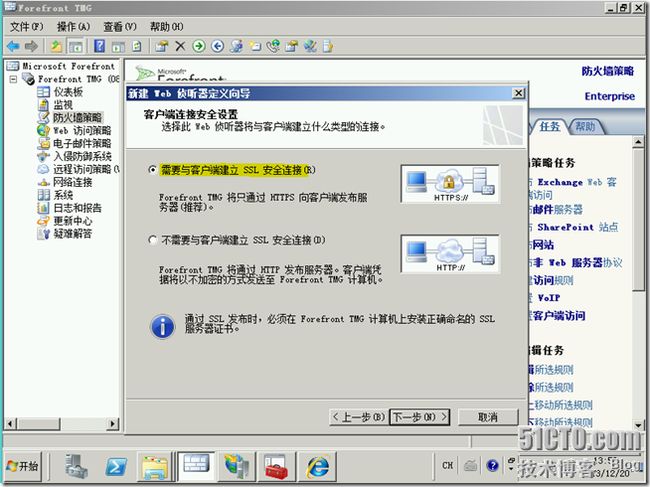
Task: Click the 邮件服务器 publish link
Action: pyautogui.click(x=555, y=210)
